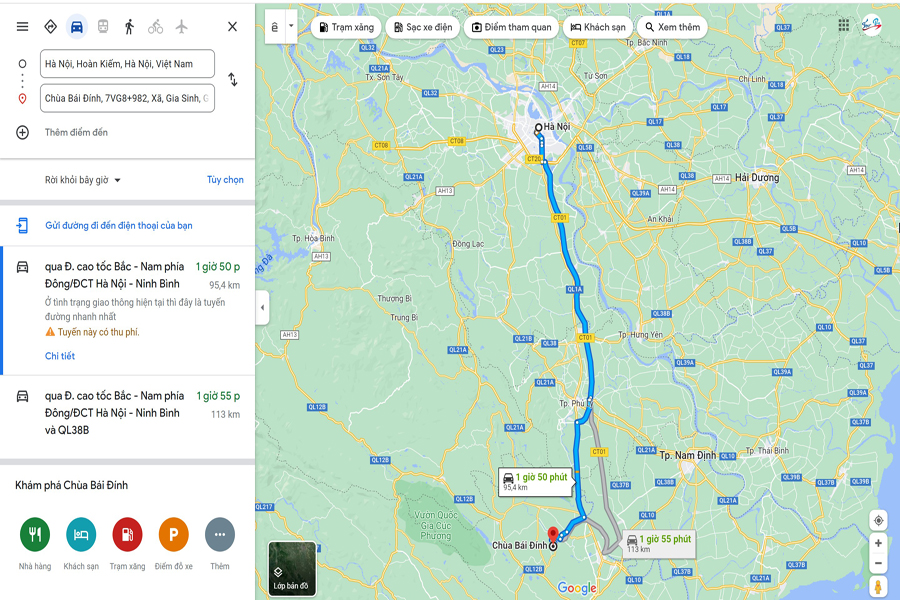Select the flight travel mode icon
Image resolution: width=900 pixels, height=600 pixels.
(181, 26)
